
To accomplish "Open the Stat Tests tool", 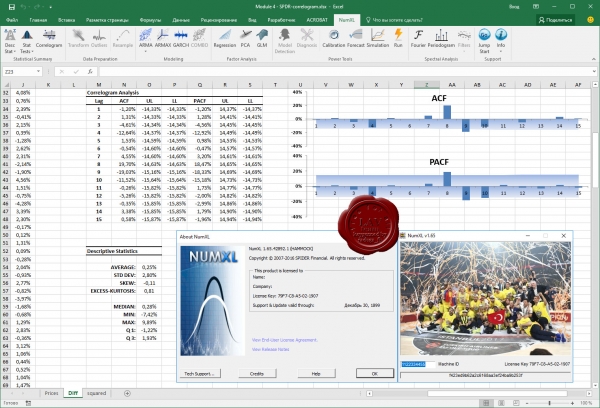I will 26,41.
